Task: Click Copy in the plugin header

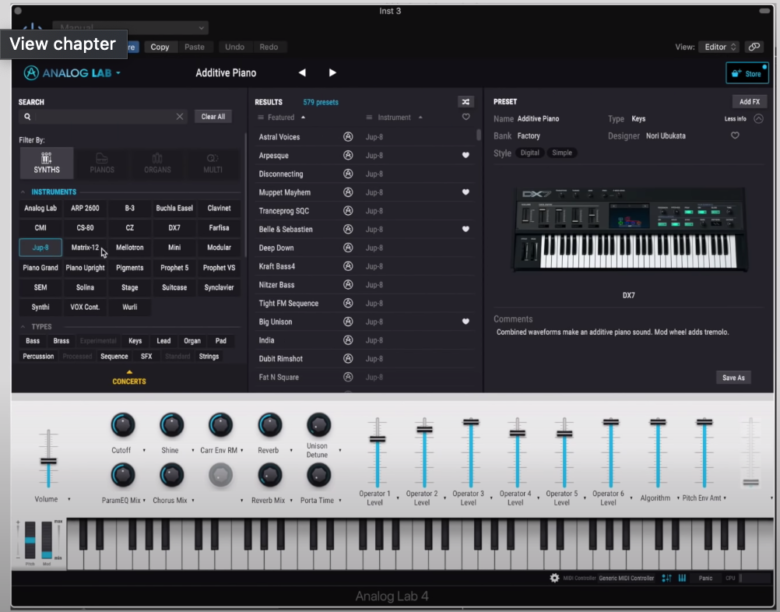Action: click(160, 47)
